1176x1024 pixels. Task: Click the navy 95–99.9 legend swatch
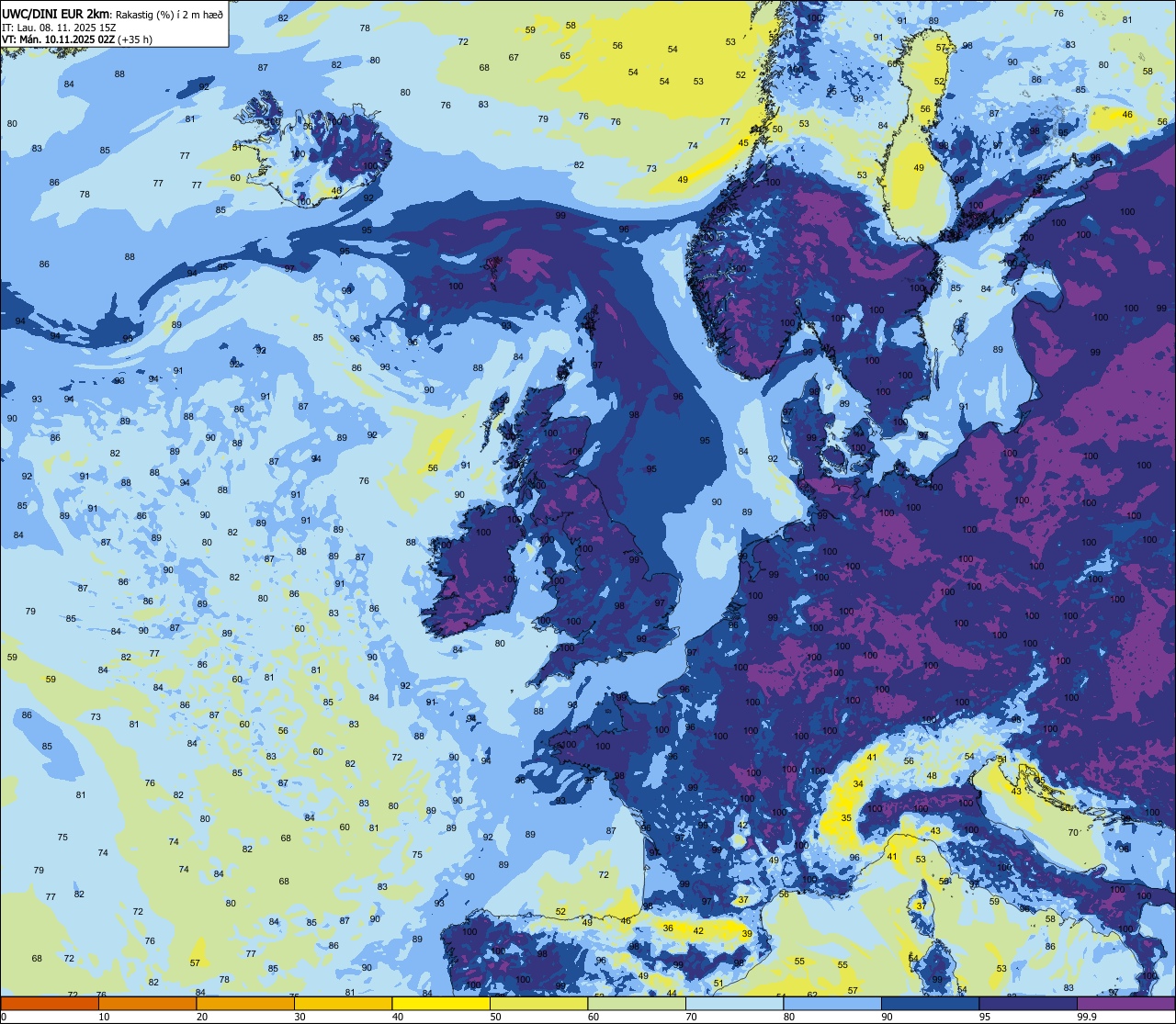(1028, 1004)
